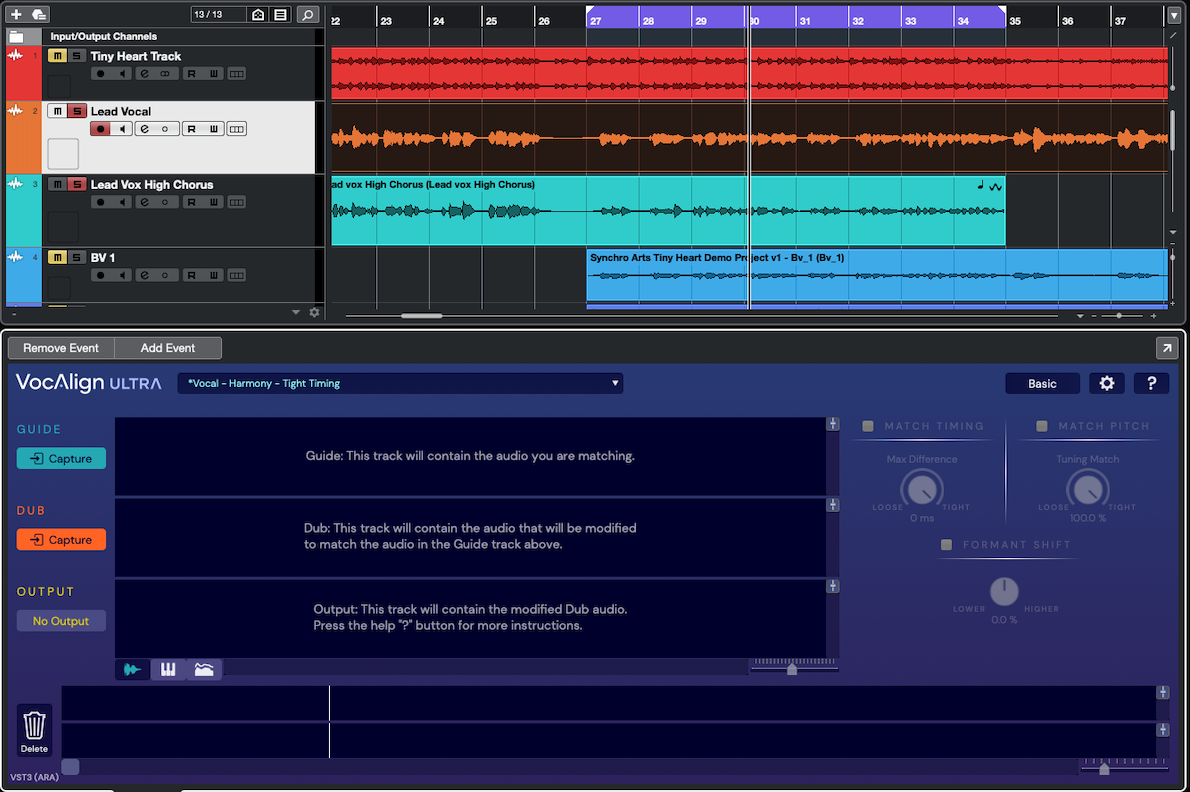1190x792 pixels.
Task: Select the waveform display view icon
Action: point(132,669)
